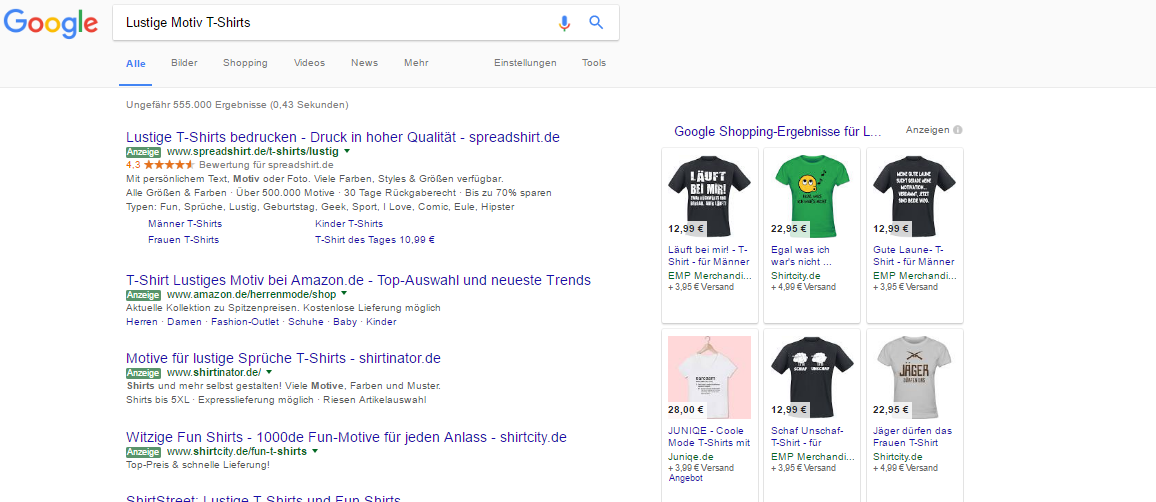Click Junique.de seller name
The width and height of the screenshot is (1156, 502).
[691, 457]
